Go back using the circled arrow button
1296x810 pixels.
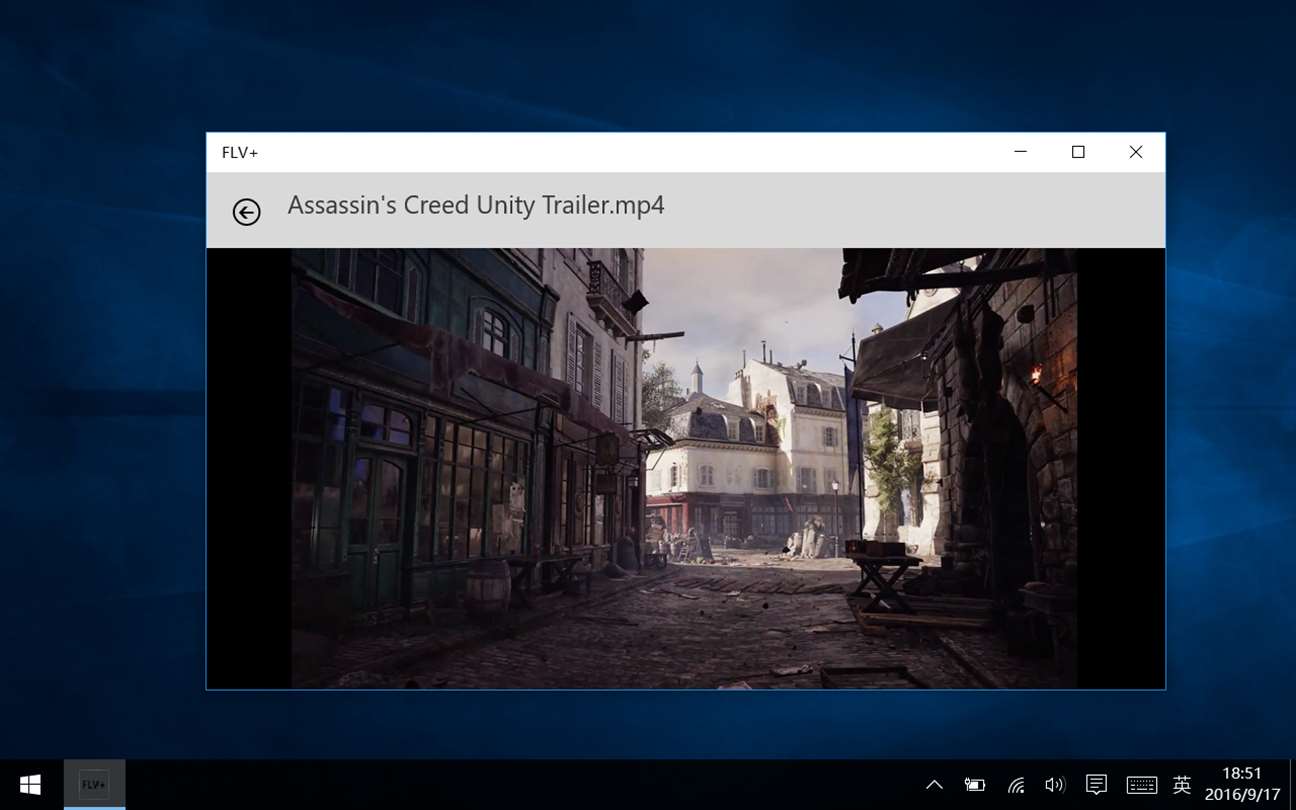[x=246, y=211]
